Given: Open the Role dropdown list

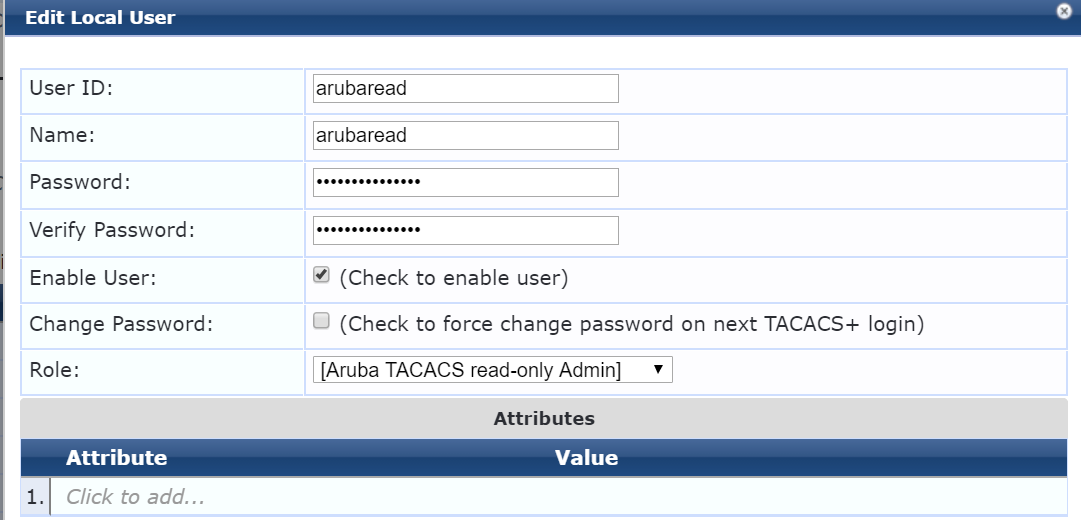Looking at the screenshot, I should [x=492, y=370].
